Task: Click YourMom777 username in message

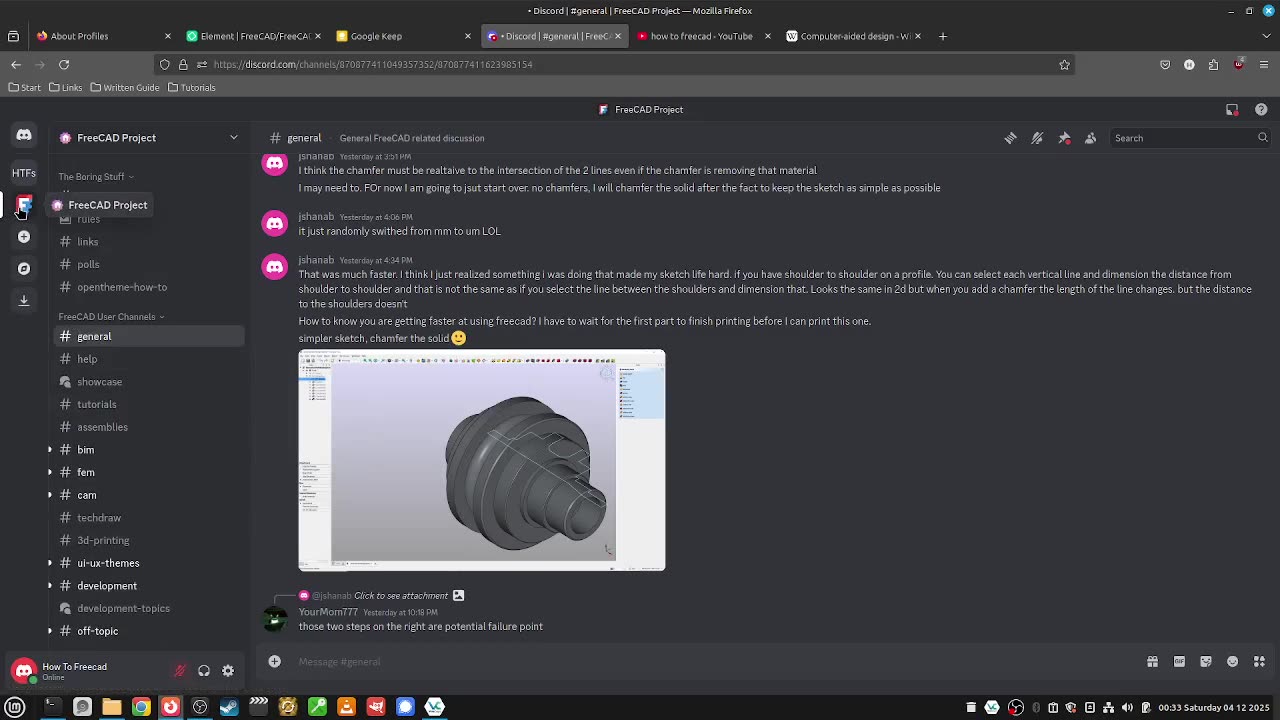Action: [328, 612]
